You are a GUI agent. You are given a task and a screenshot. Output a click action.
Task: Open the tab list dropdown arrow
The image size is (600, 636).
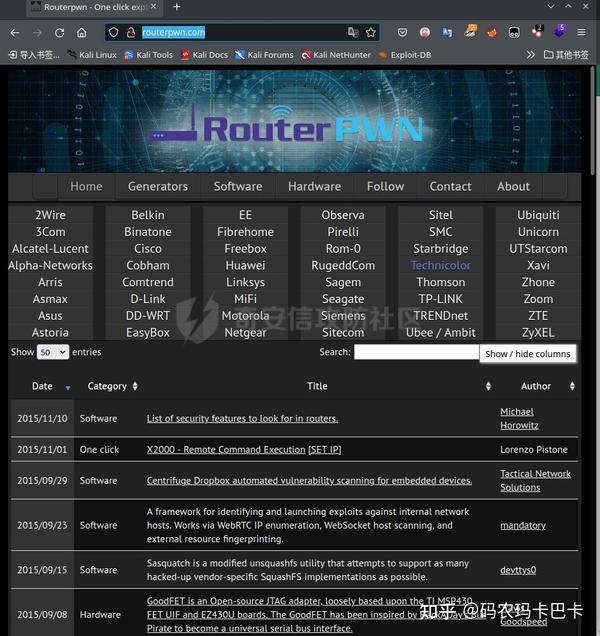[x=551, y=6]
